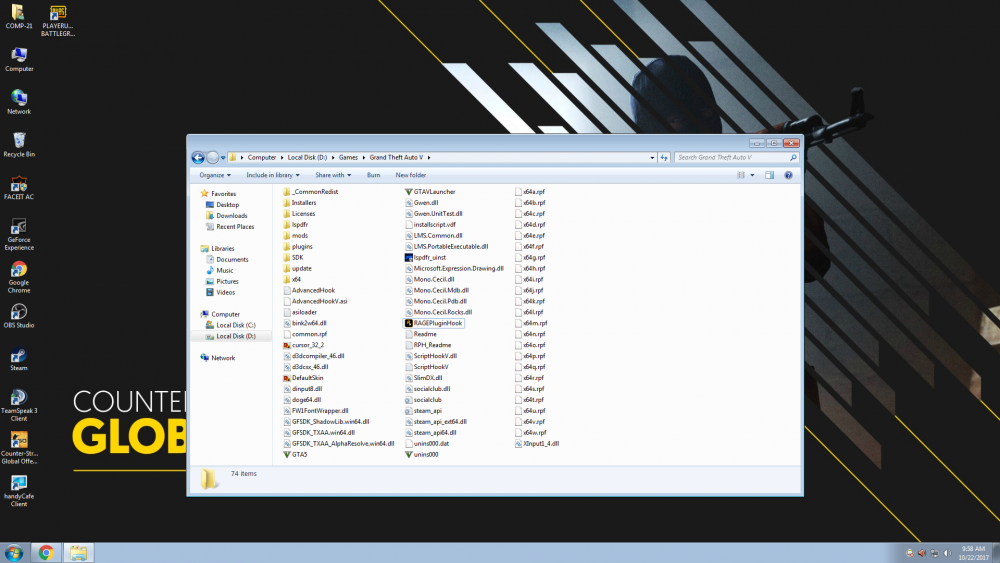The width and height of the screenshot is (1000, 563).
Task: Select the GTAVLauncher file
Action: click(x=430, y=192)
